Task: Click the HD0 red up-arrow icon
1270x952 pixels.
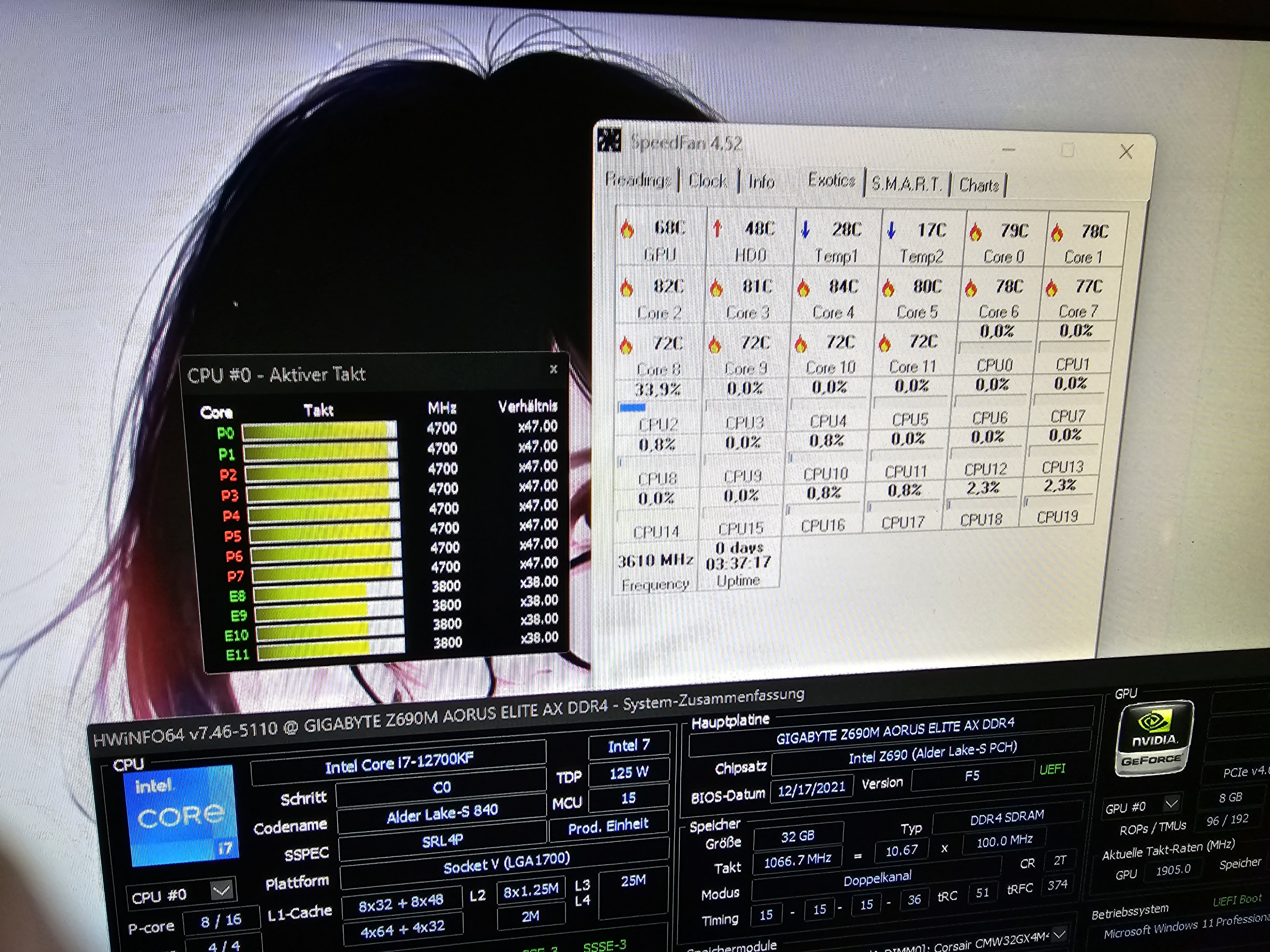Action: pyautogui.click(x=717, y=228)
